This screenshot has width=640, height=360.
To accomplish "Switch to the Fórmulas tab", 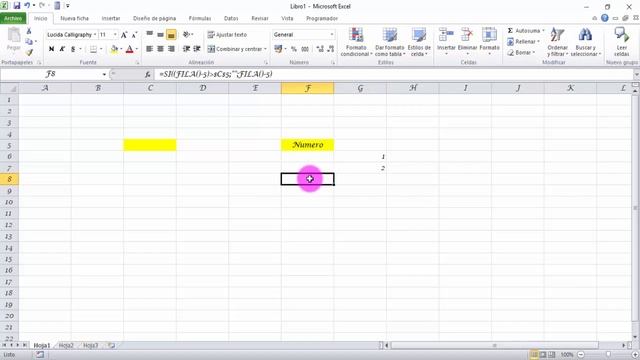I will pyautogui.click(x=200, y=18).
